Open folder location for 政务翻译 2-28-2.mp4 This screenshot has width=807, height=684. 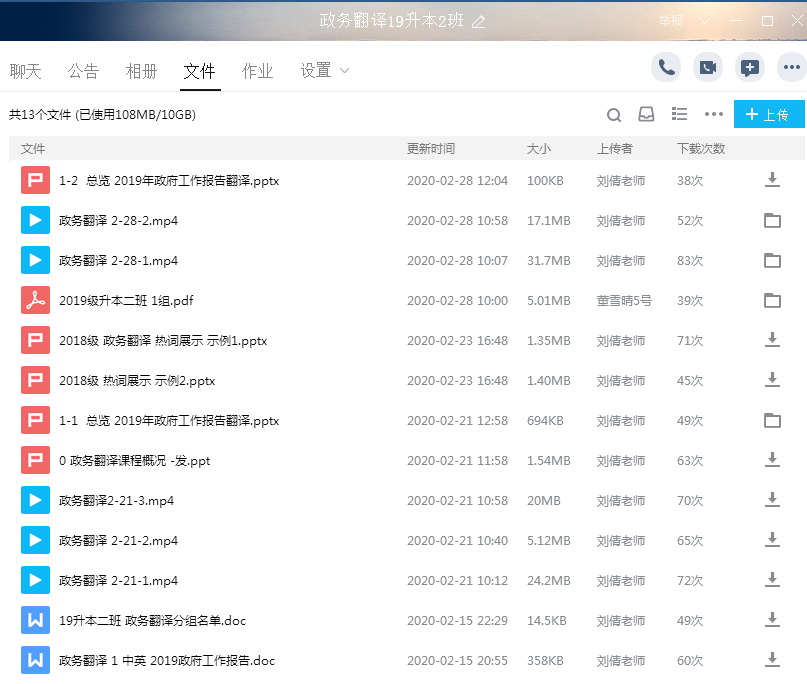click(771, 220)
